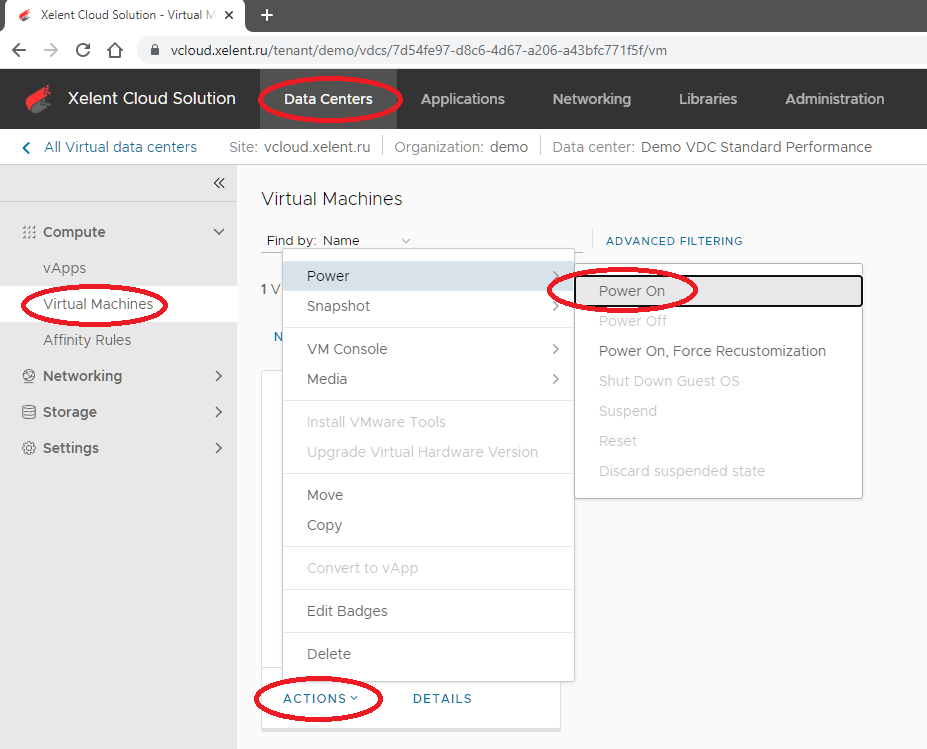Open Affinity Rules in the sidebar
This screenshot has width=927, height=749.
(x=87, y=340)
